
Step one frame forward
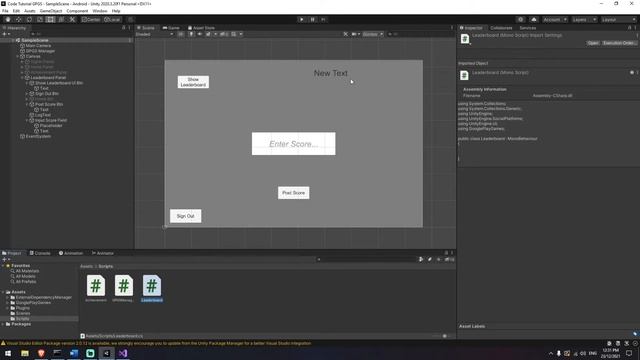click(323, 19)
